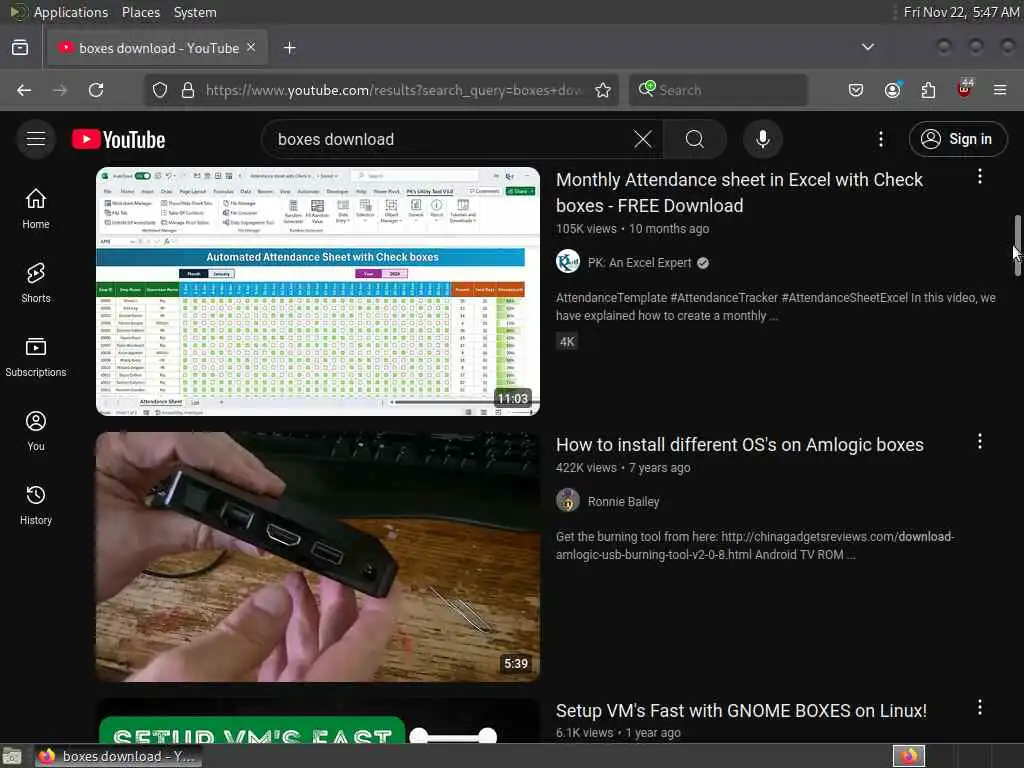The width and height of the screenshot is (1024, 768).
Task: Go to the YouTube logo home link
Action: 118,139
